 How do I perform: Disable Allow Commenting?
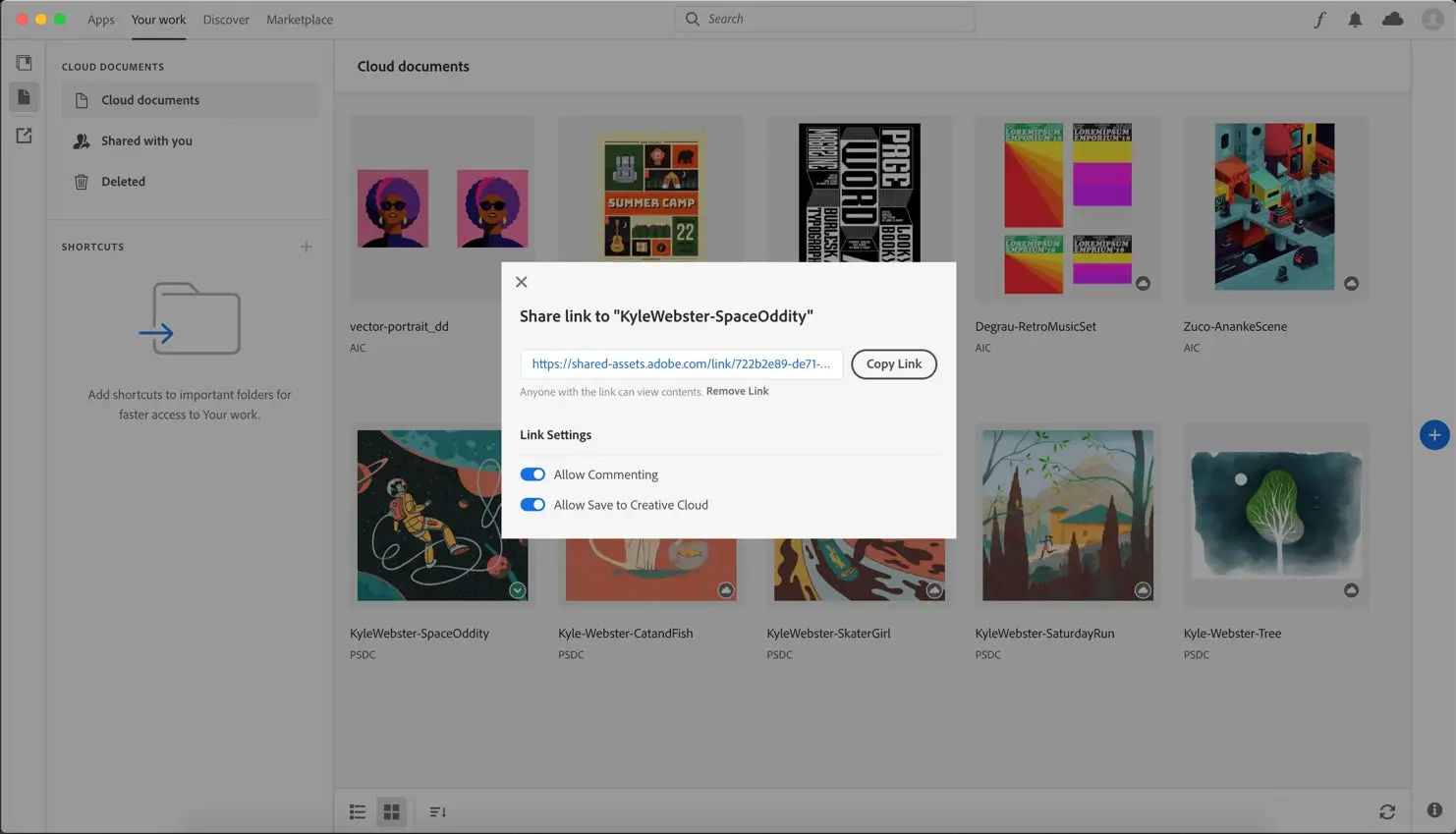pyautogui.click(x=532, y=473)
